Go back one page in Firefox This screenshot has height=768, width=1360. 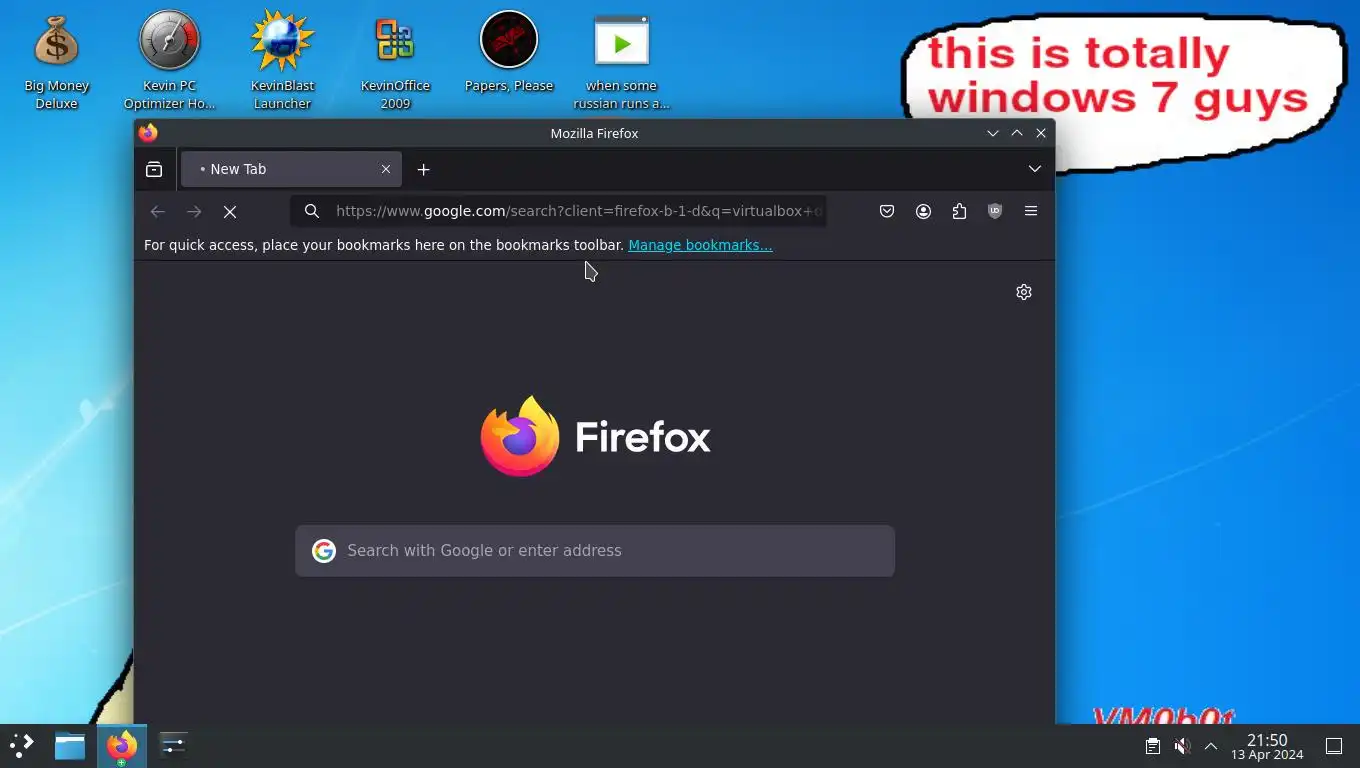(x=157, y=211)
